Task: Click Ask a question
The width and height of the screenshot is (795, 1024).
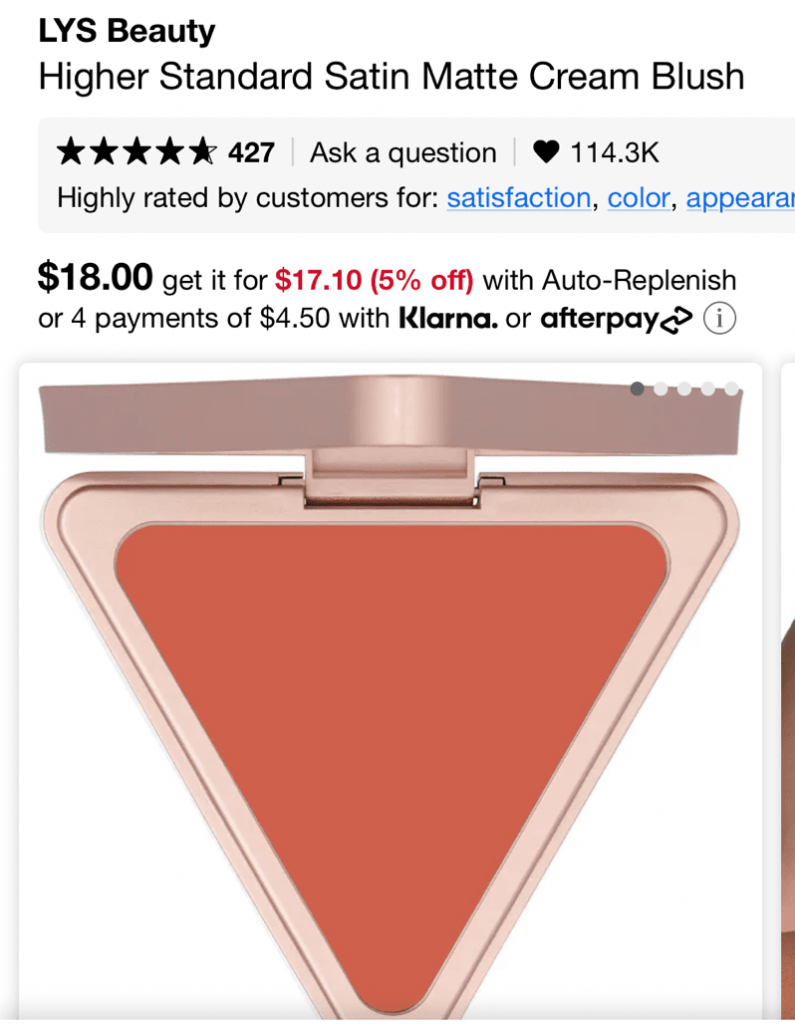Action: tap(403, 153)
